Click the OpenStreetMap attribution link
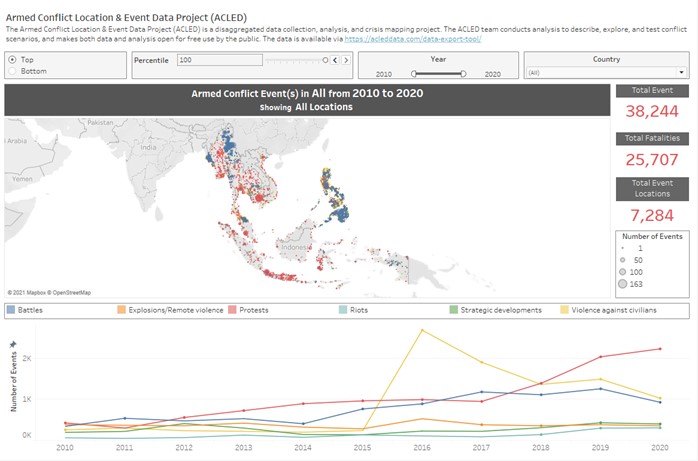The height and width of the screenshot is (461, 698). tap(71, 293)
